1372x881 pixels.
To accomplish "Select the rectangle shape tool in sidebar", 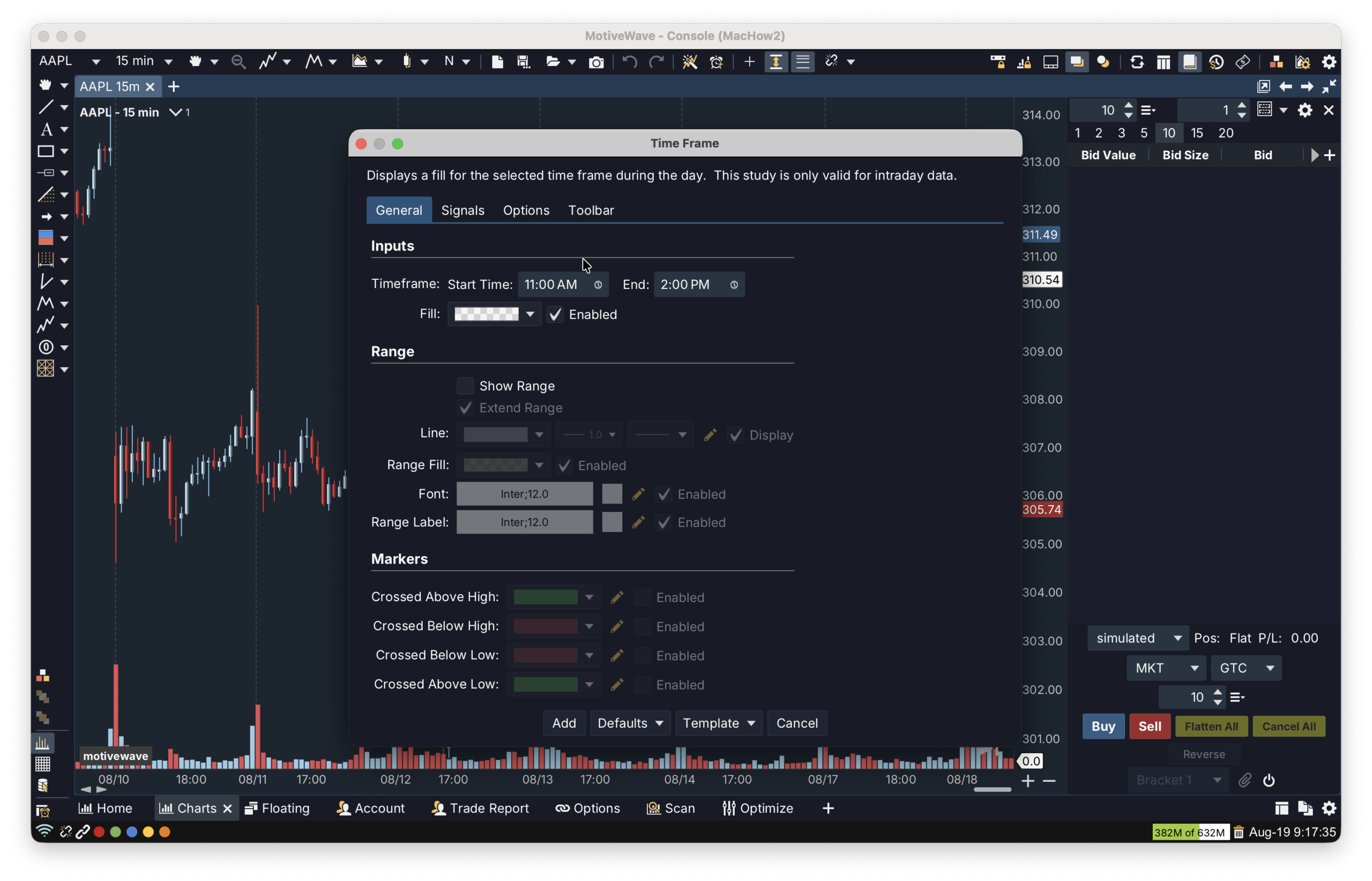I will [x=46, y=151].
